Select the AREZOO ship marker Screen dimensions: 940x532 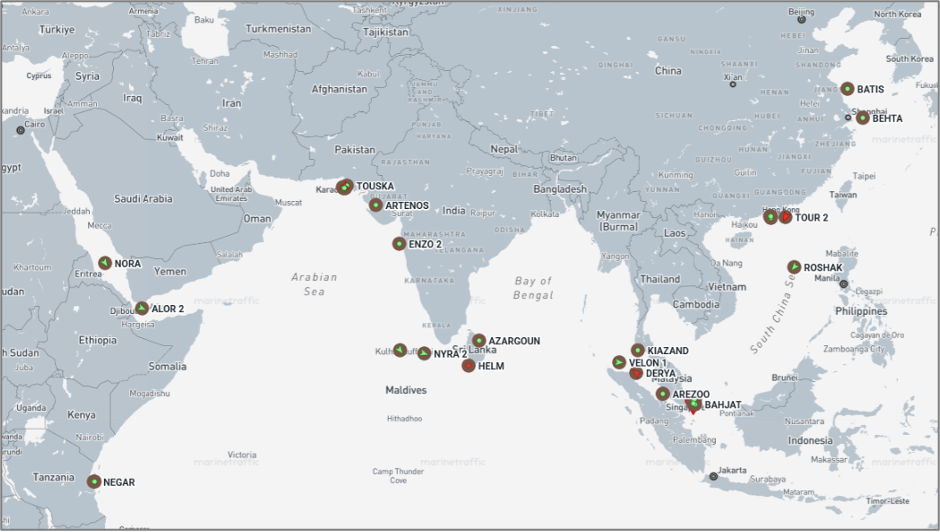pyautogui.click(x=662, y=394)
